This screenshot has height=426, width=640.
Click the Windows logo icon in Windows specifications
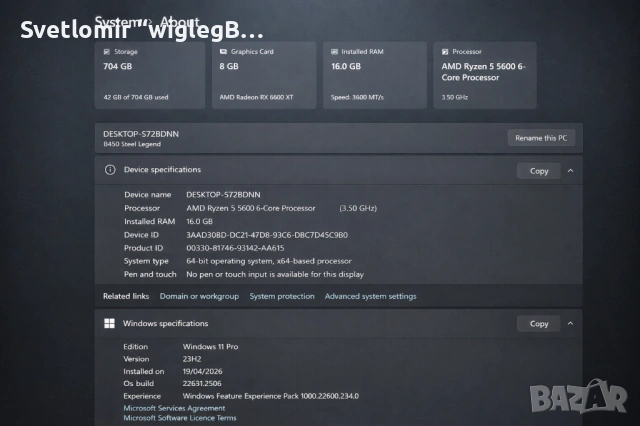109,324
